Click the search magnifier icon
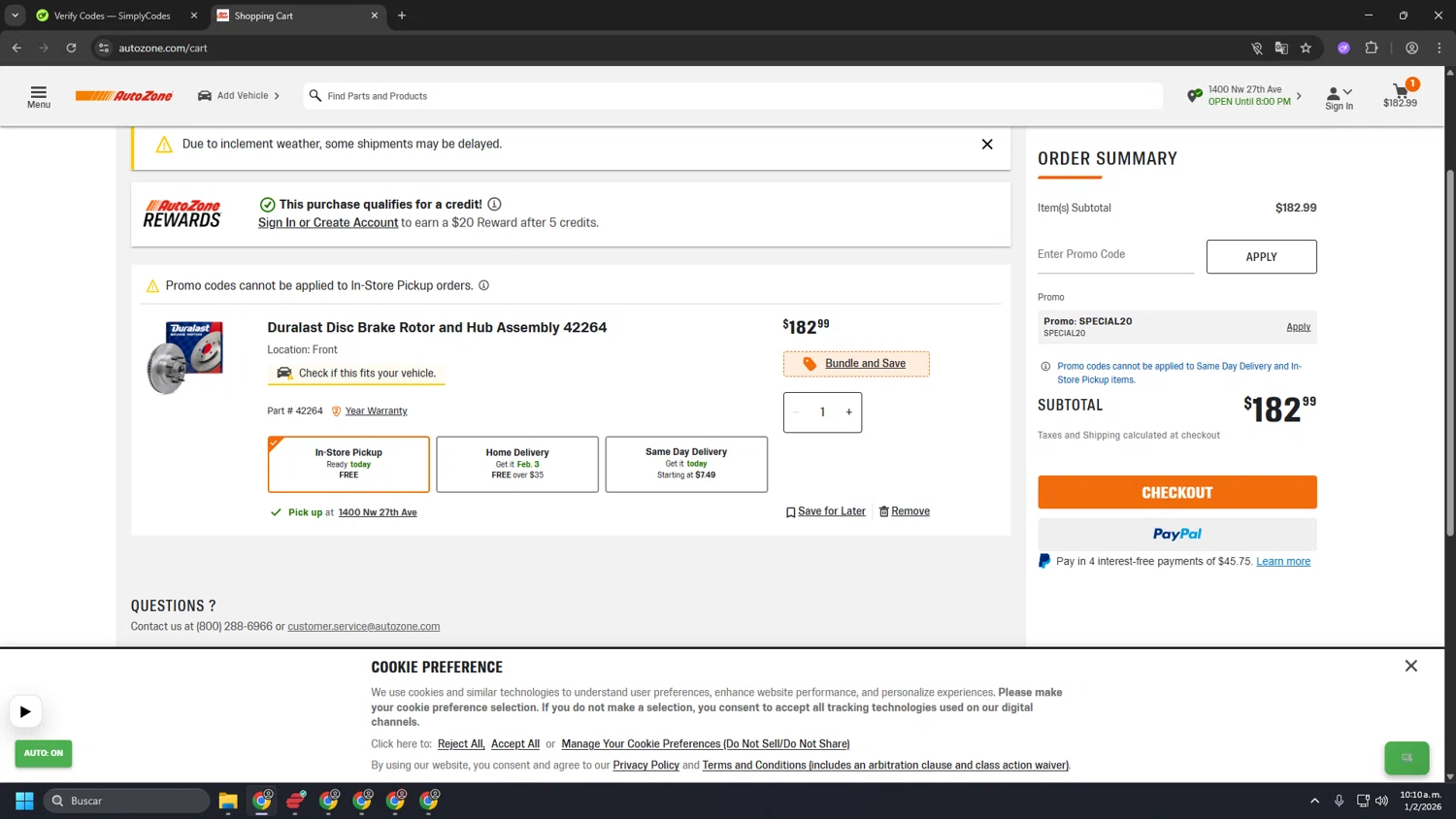1456x819 pixels. click(x=314, y=95)
